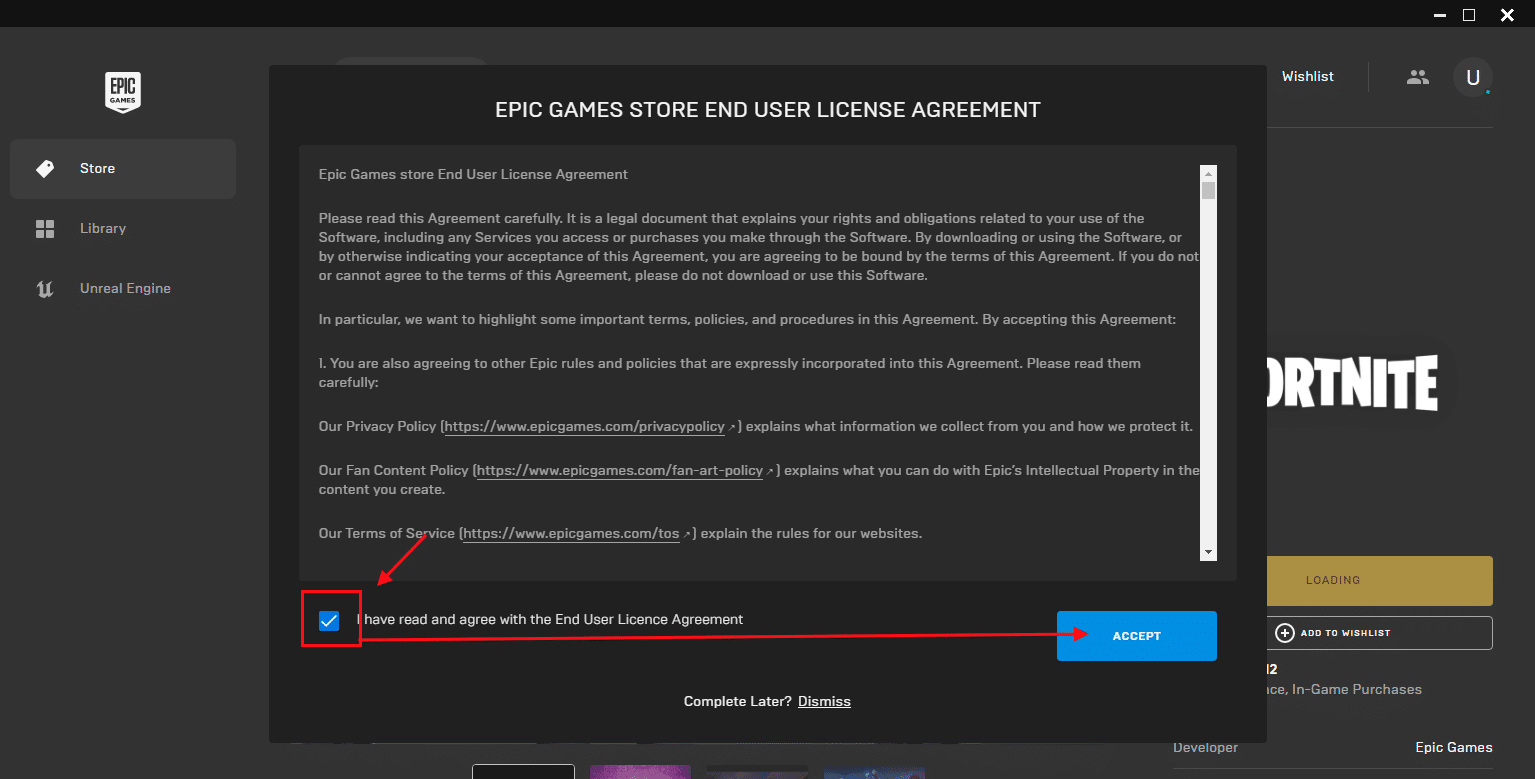The height and width of the screenshot is (779, 1535).
Task: Select Store in the sidebar
Action: 123,169
